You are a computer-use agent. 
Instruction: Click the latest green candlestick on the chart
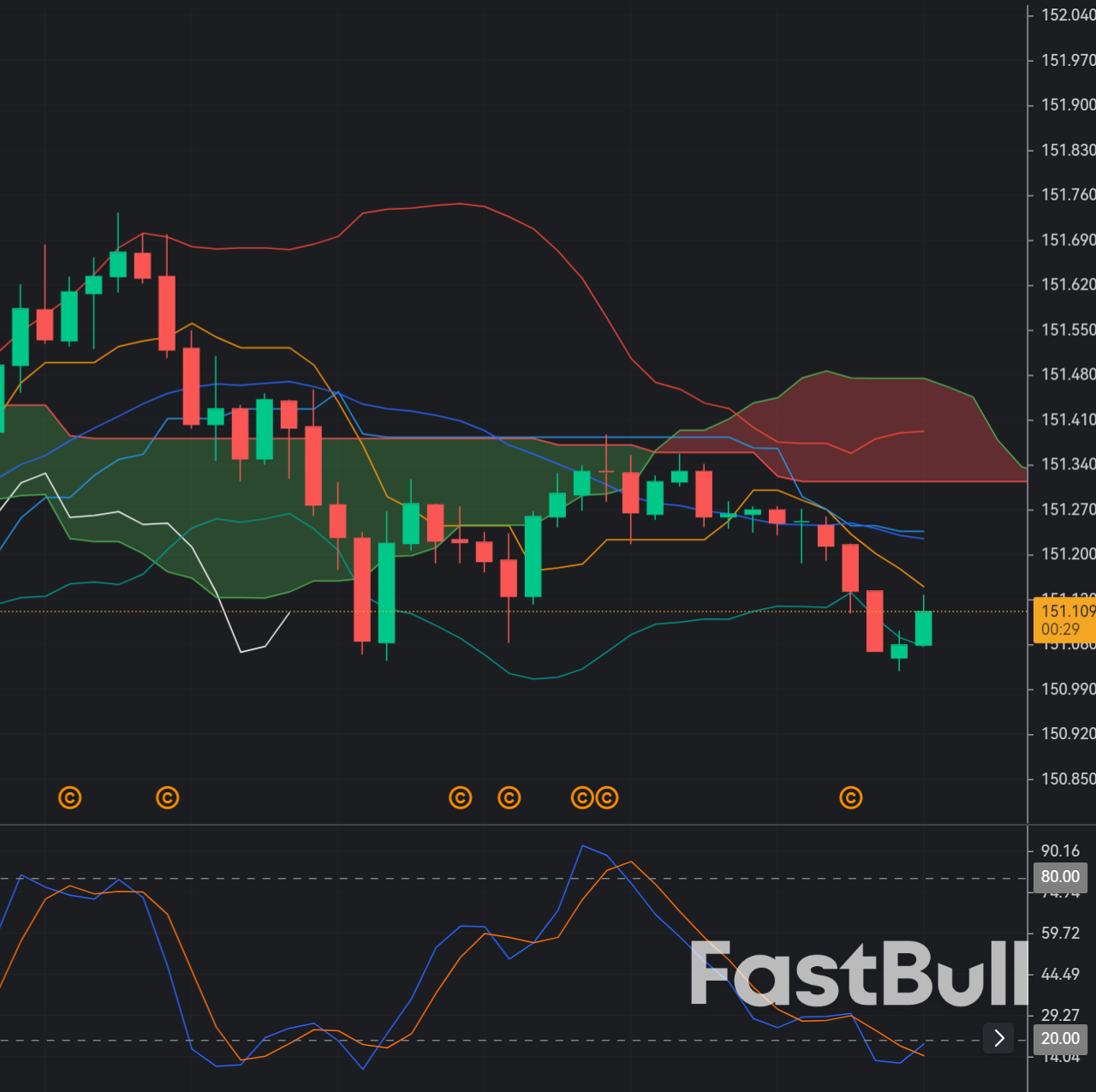pyautogui.click(x=923, y=628)
